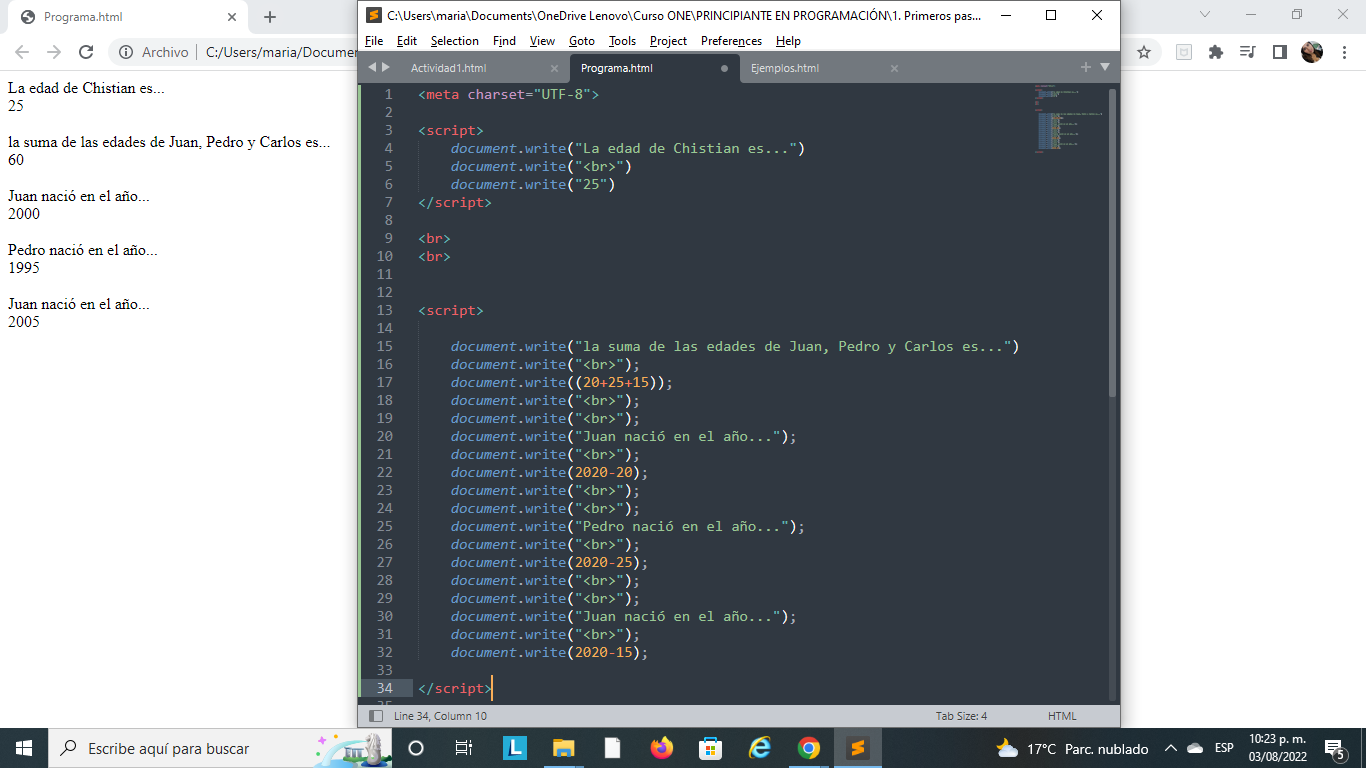This screenshot has height=768, width=1366.
Task: Close the Actividad1.html tab
Action: pos(555,68)
